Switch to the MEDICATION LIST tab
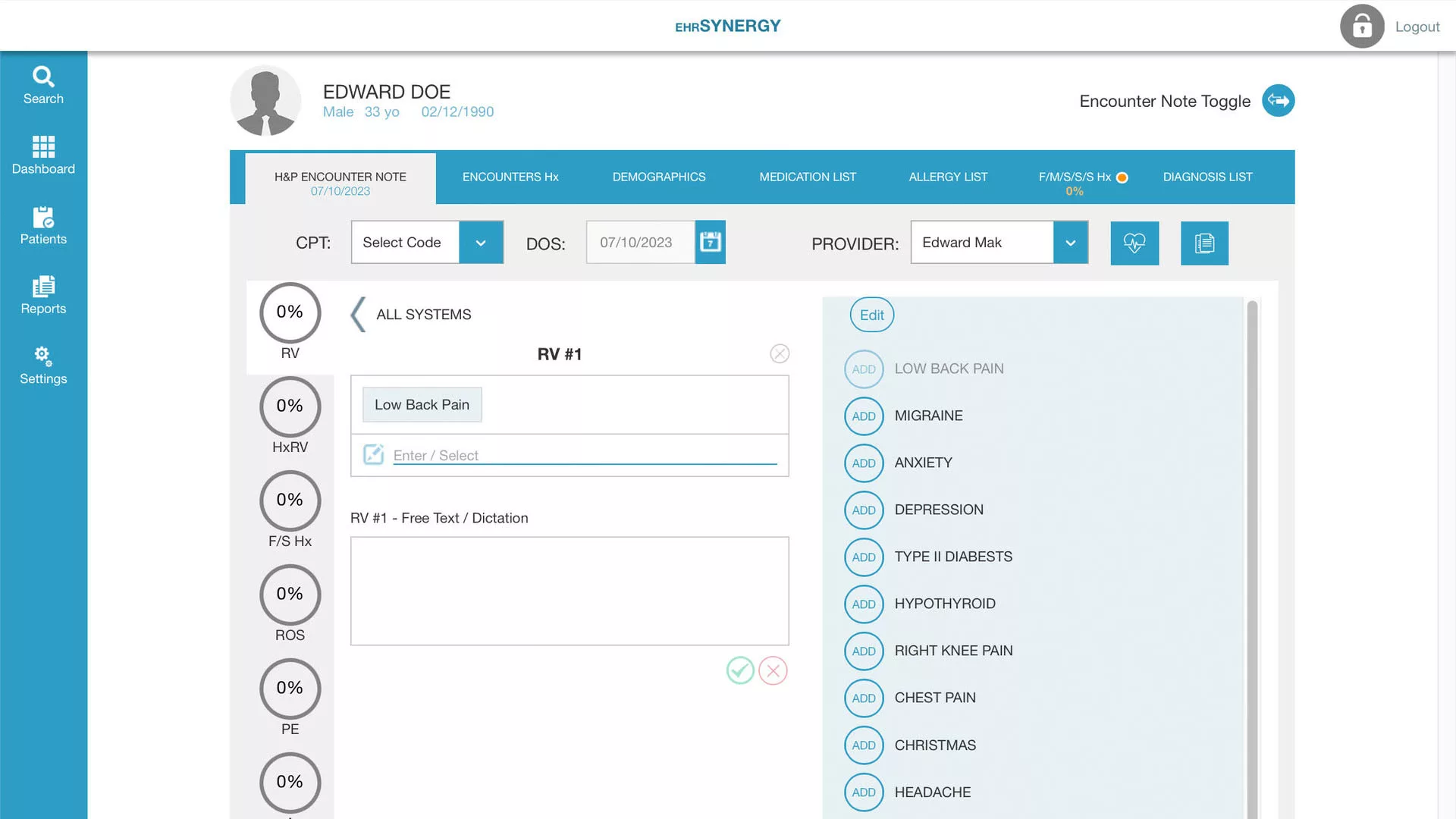1456x819 pixels. tap(808, 177)
